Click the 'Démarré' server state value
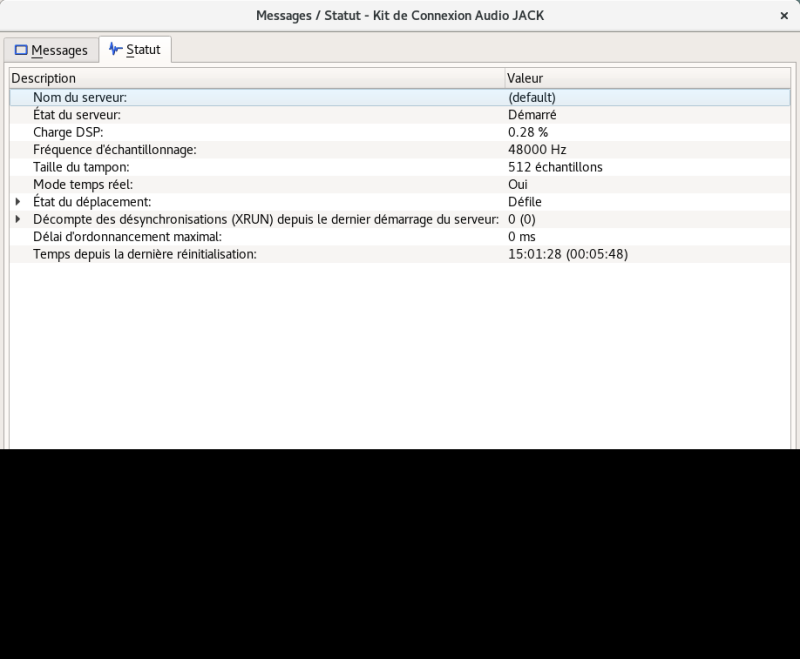This screenshot has height=659, width=800. [532, 115]
